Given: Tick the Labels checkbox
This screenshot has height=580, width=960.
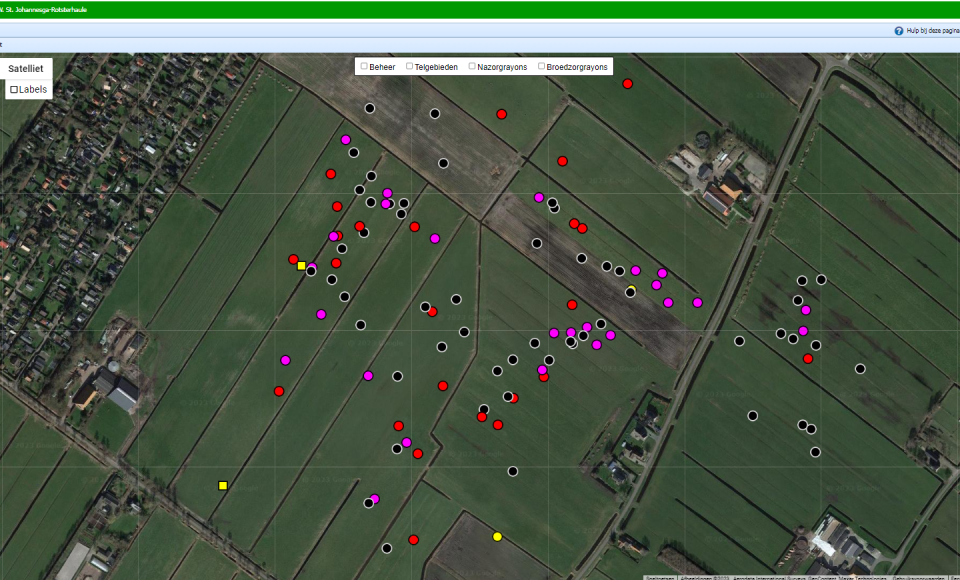Looking at the screenshot, I should pos(14,89).
